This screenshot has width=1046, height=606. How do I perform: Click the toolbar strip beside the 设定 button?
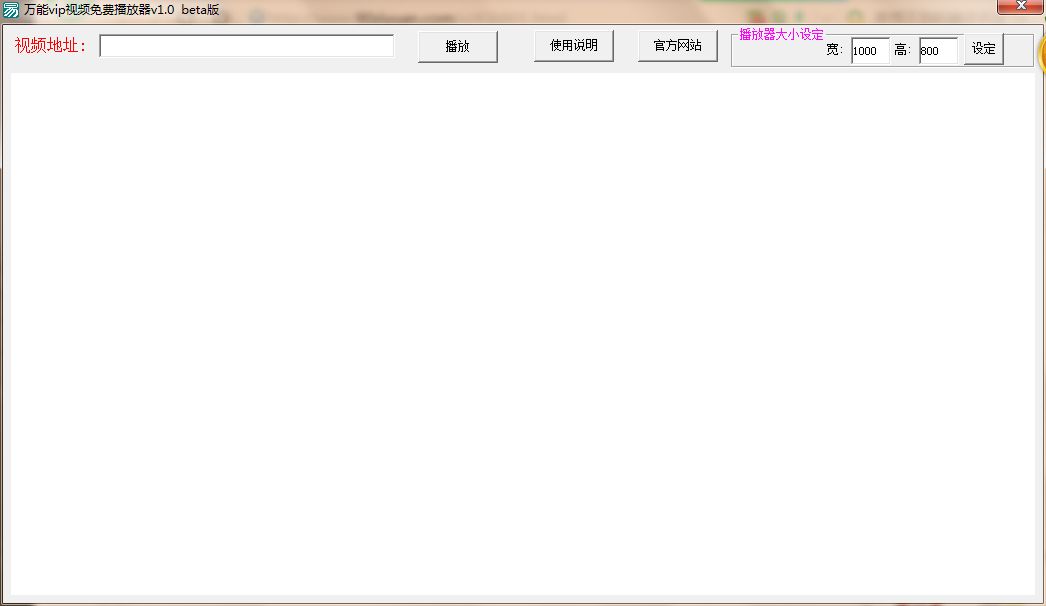point(1018,48)
